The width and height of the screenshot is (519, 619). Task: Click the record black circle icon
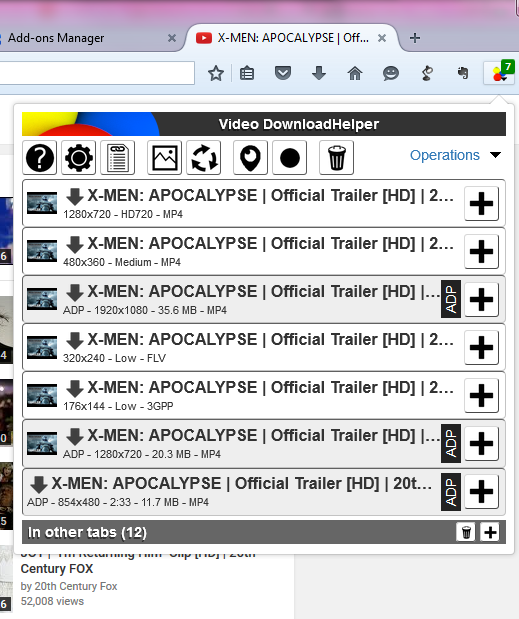[290, 158]
